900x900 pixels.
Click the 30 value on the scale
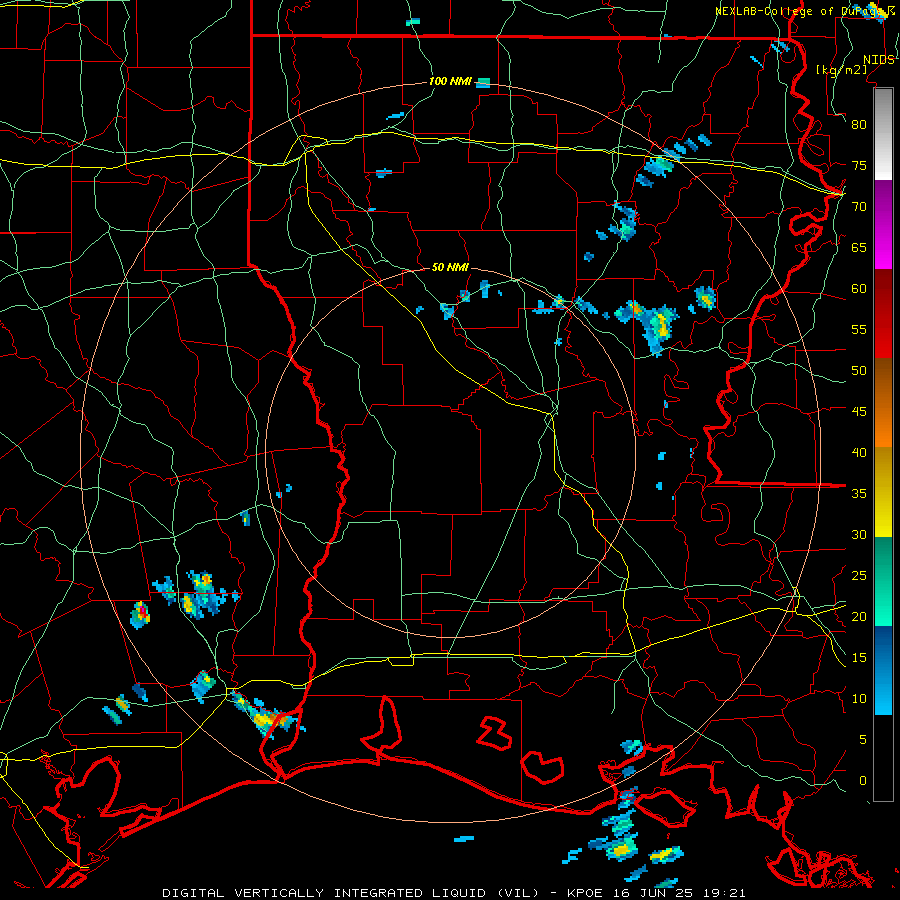point(859,534)
